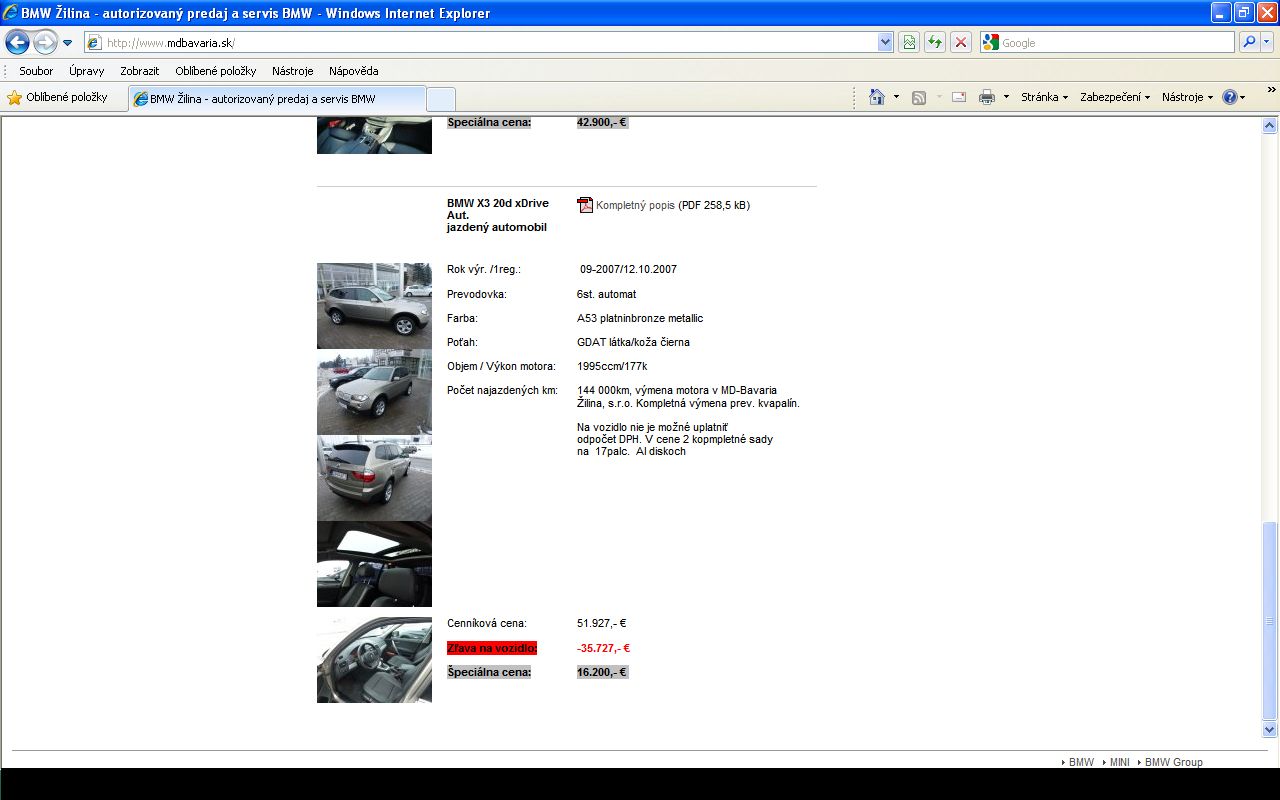Toggle the Compatibility View icon
1280x800 pixels.
(909, 42)
